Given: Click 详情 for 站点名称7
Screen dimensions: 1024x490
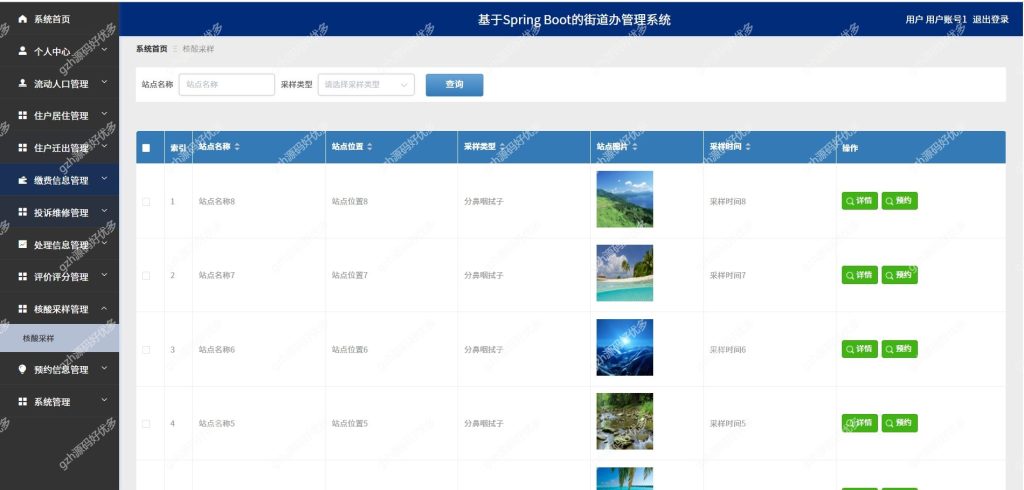Looking at the screenshot, I should click(859, 275).
